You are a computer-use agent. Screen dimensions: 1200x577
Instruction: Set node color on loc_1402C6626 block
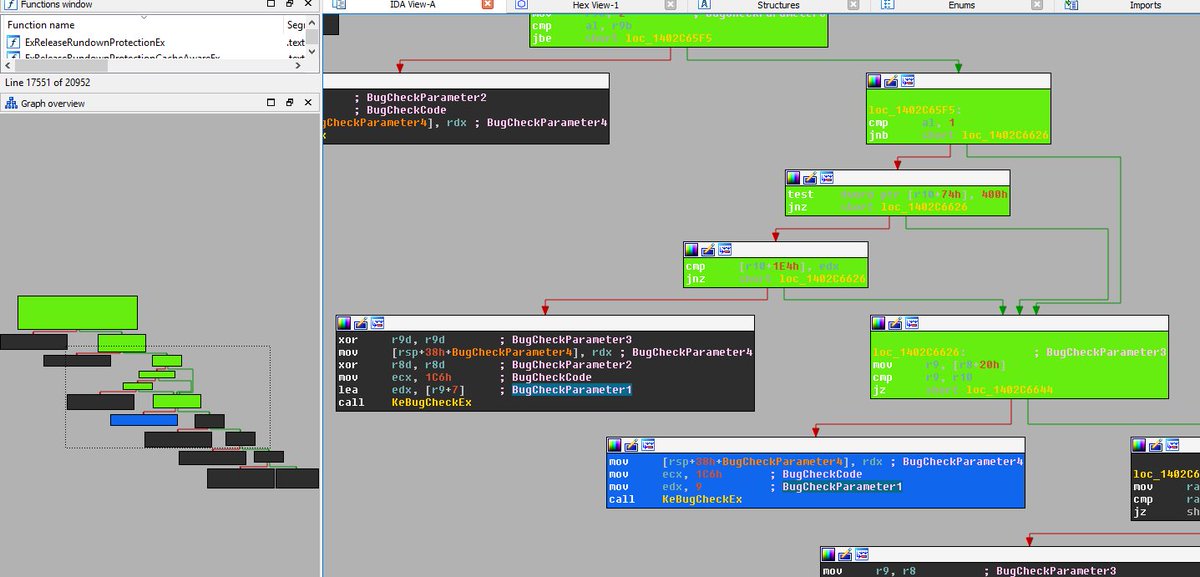(x=879, y=323)
